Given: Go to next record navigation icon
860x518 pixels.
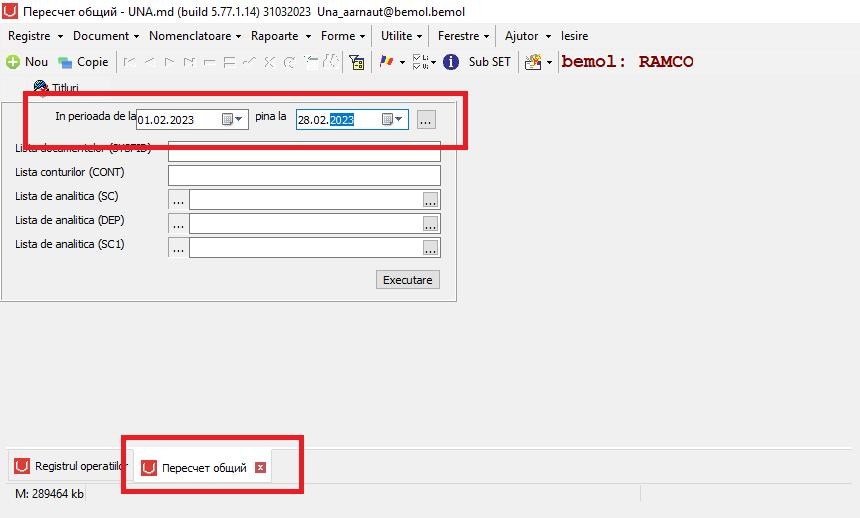Looking at the screenshot, I should [x=169, y=62].
